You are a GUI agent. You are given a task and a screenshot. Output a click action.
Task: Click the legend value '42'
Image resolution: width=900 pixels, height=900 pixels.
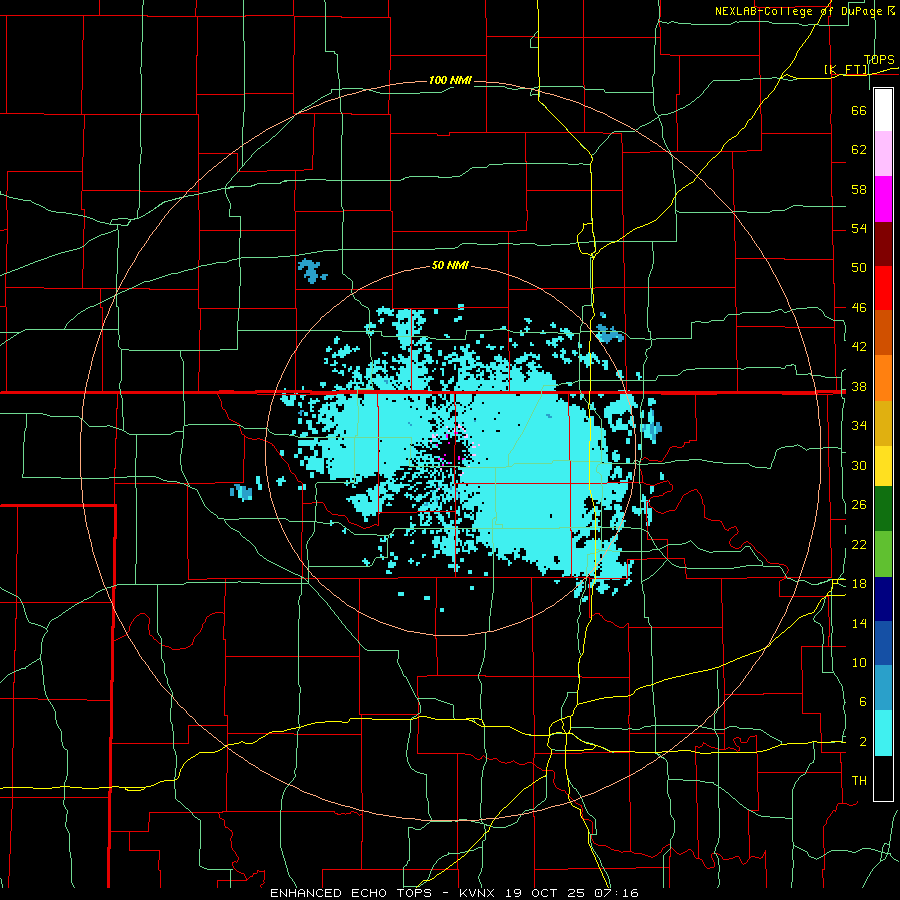click(x=859, y=346)
